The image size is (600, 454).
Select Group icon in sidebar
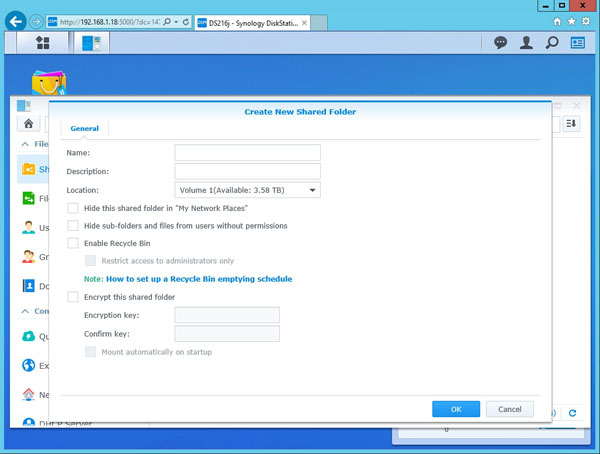tap(28, 256)
